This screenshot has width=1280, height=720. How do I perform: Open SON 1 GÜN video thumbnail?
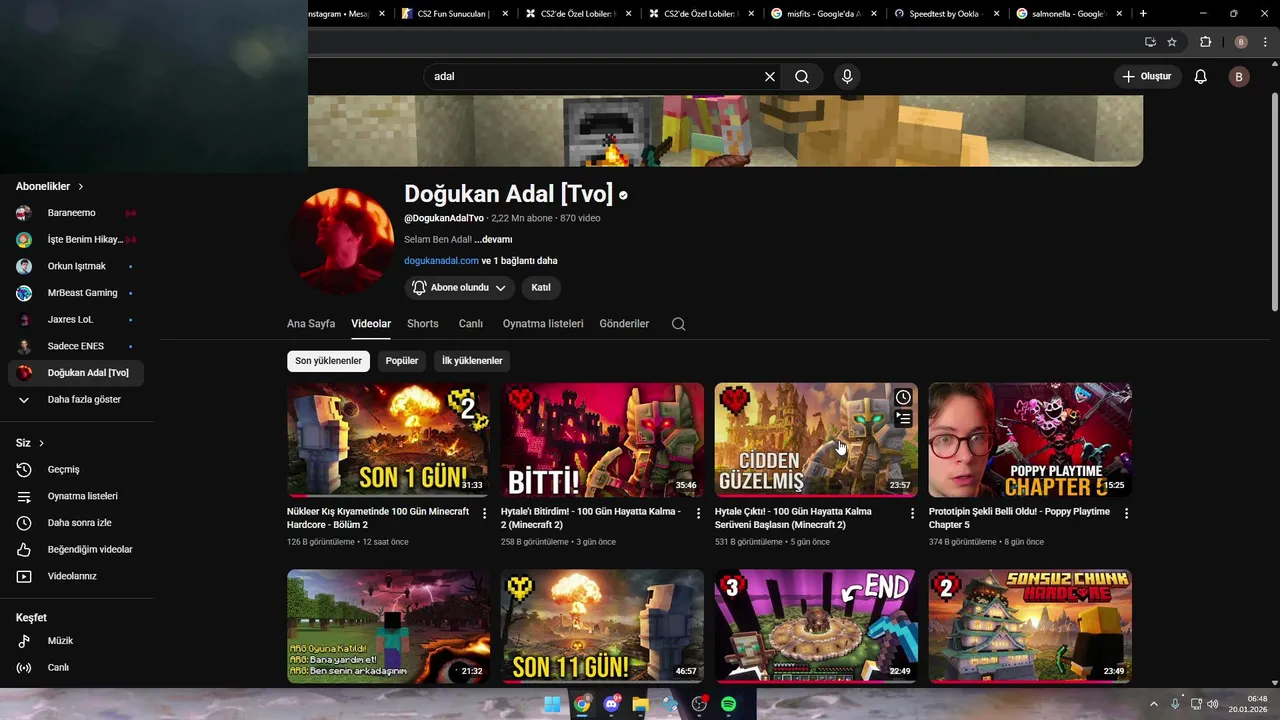point(388,440)
